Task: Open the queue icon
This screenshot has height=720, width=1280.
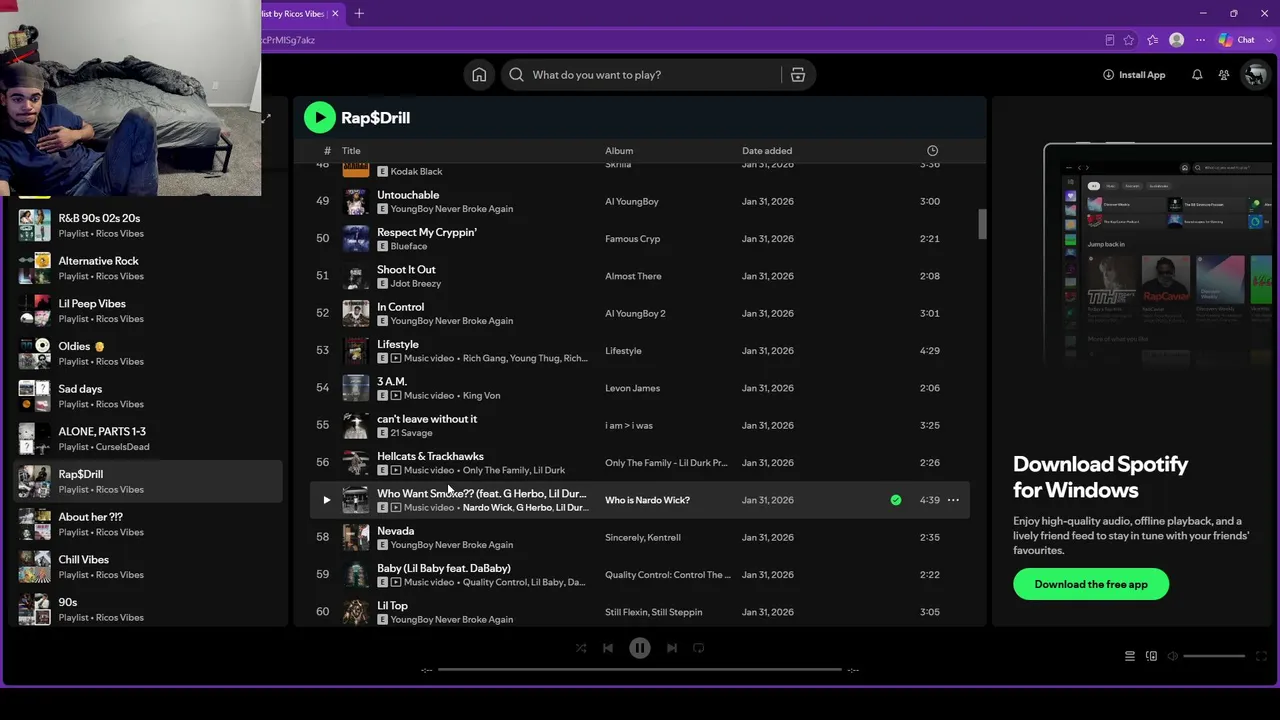Action: (1130, 656)
